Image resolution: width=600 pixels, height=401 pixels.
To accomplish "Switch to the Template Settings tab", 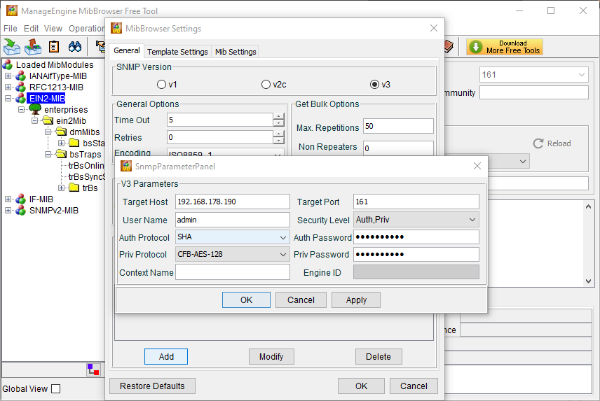I will pyautogui.click(x=178, y=52).
